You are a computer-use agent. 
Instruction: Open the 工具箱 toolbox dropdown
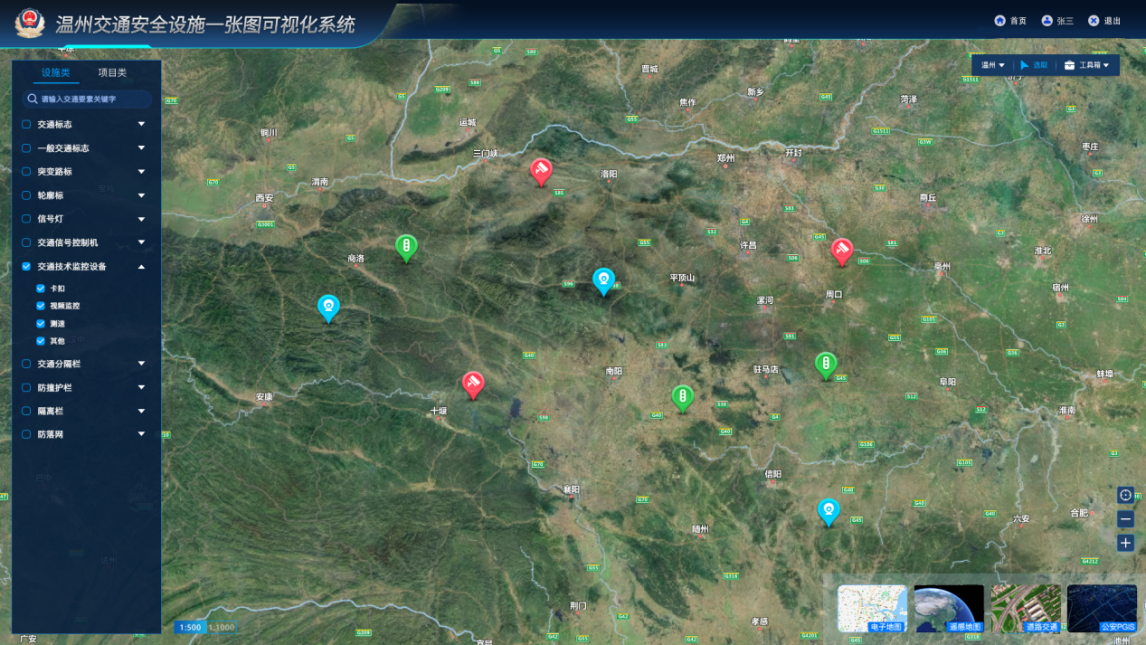(1086, 65)
